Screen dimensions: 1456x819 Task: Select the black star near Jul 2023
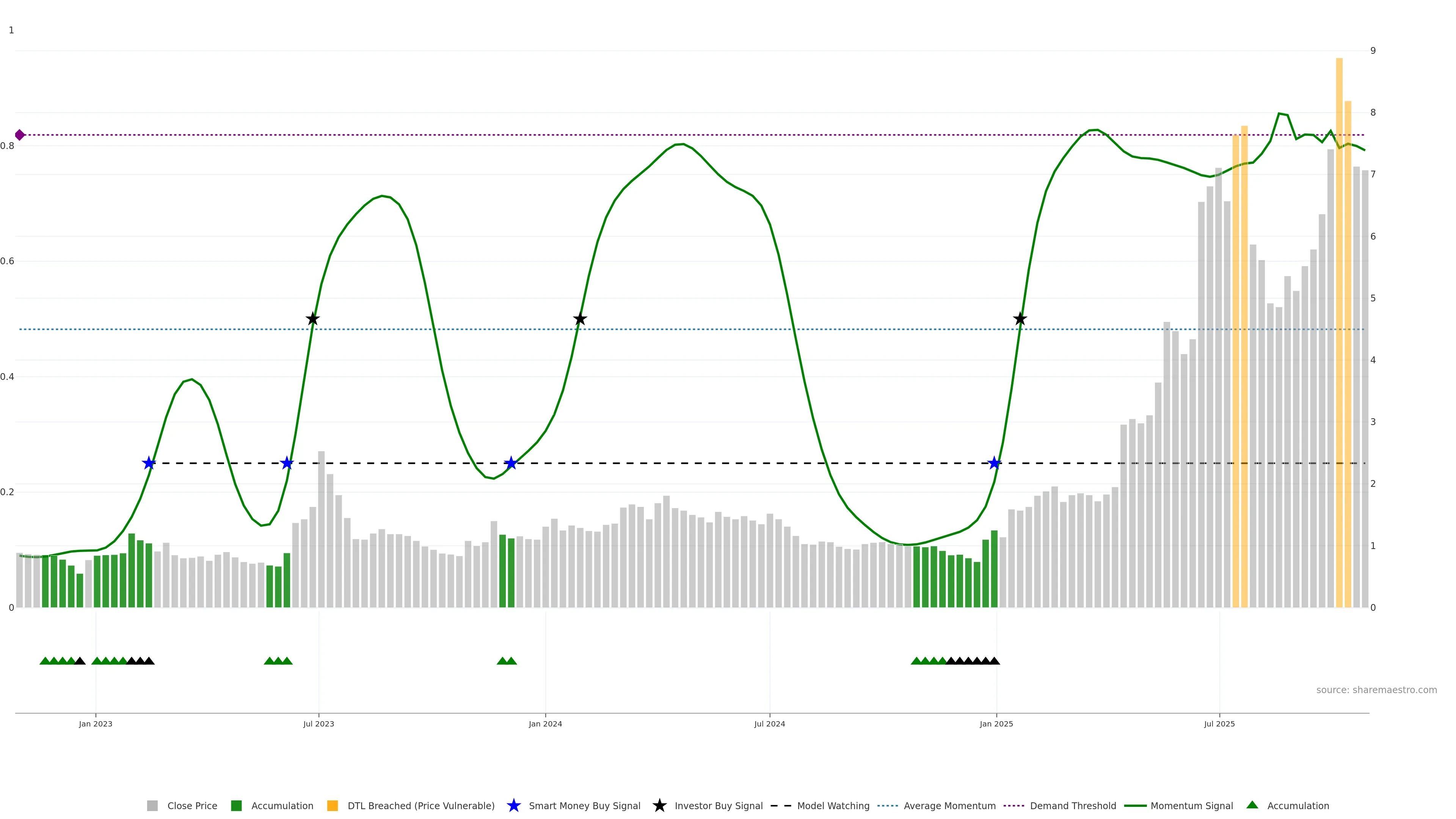312,319
